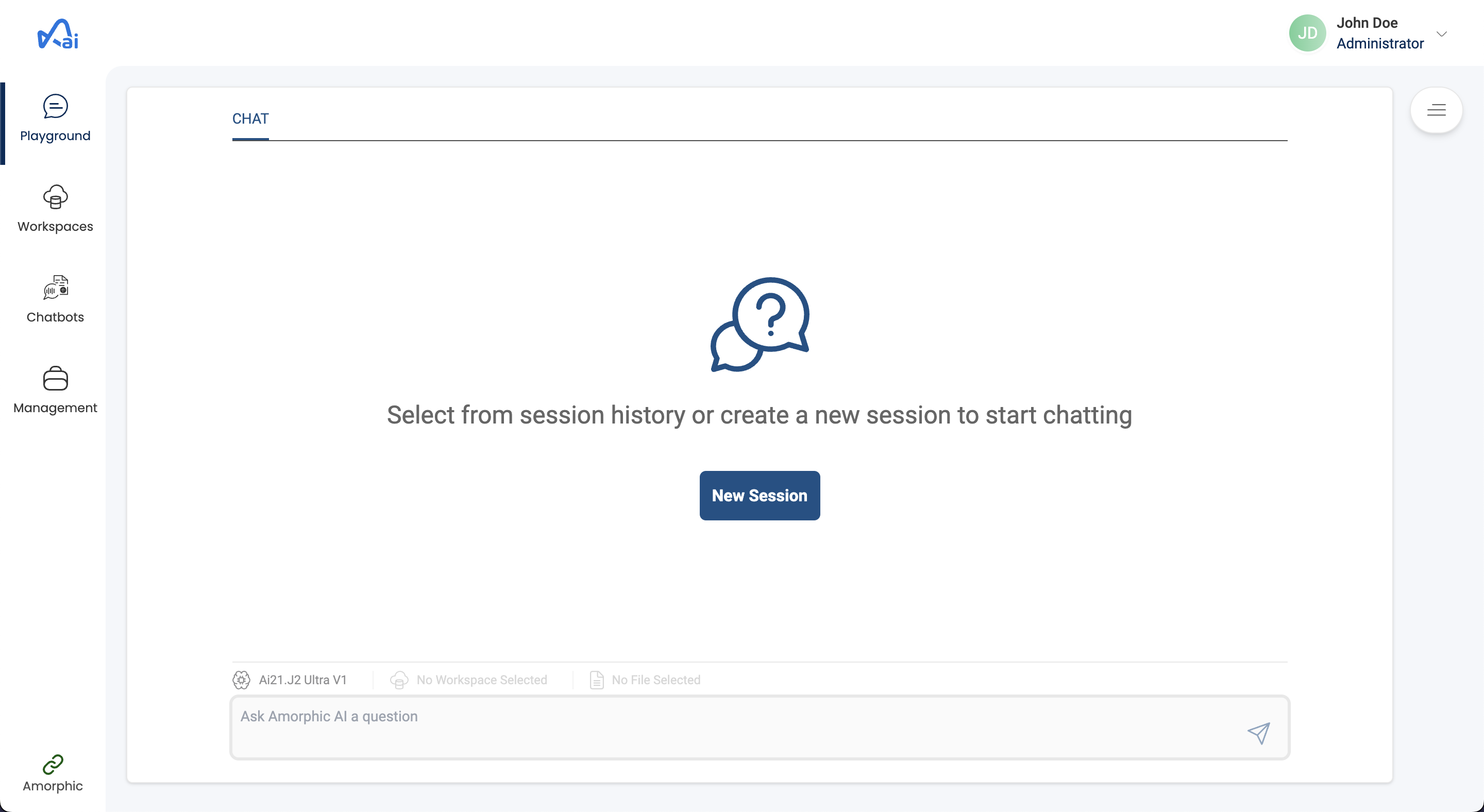
Task: Toggle No File Selected option
Action: click(x=645, y=680)
